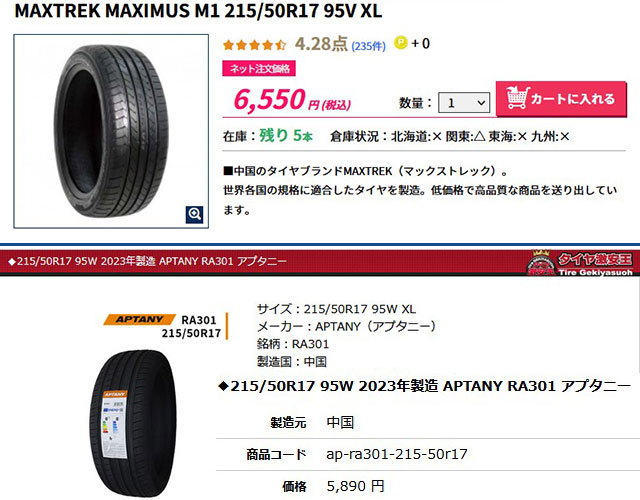The image size is (640, 500).
Task: Click the red APTANY RA301 header banner
Action: click(320, 261)
